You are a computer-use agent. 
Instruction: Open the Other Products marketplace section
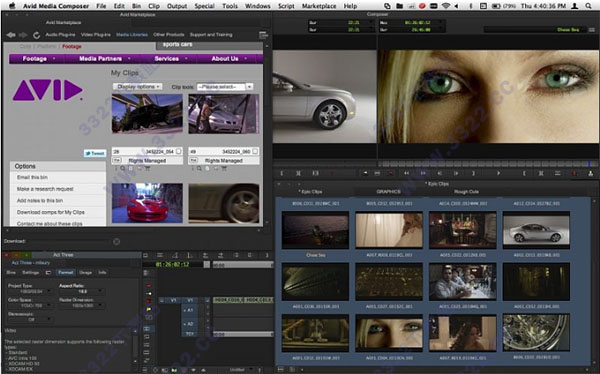[x=169, y=34]
